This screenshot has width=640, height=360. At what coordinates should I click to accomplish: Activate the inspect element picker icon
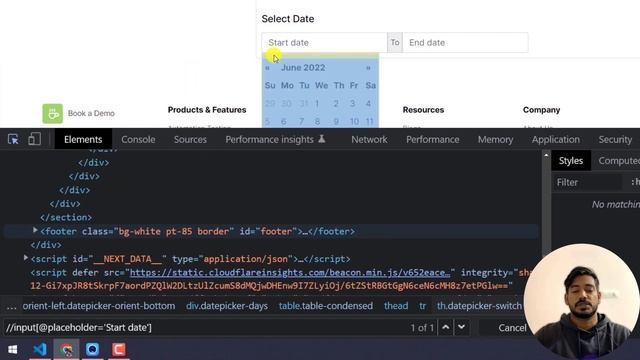tap(13, 139)
